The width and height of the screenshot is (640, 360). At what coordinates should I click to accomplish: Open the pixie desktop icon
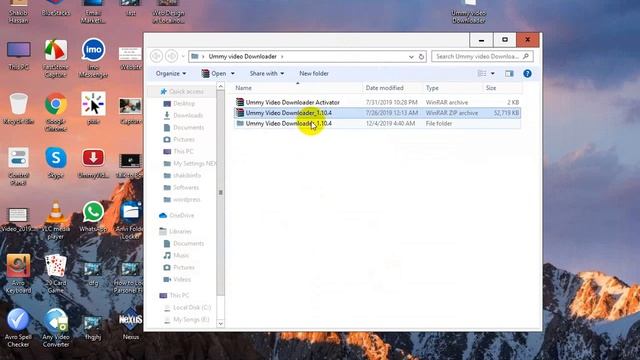coord(93,109)
